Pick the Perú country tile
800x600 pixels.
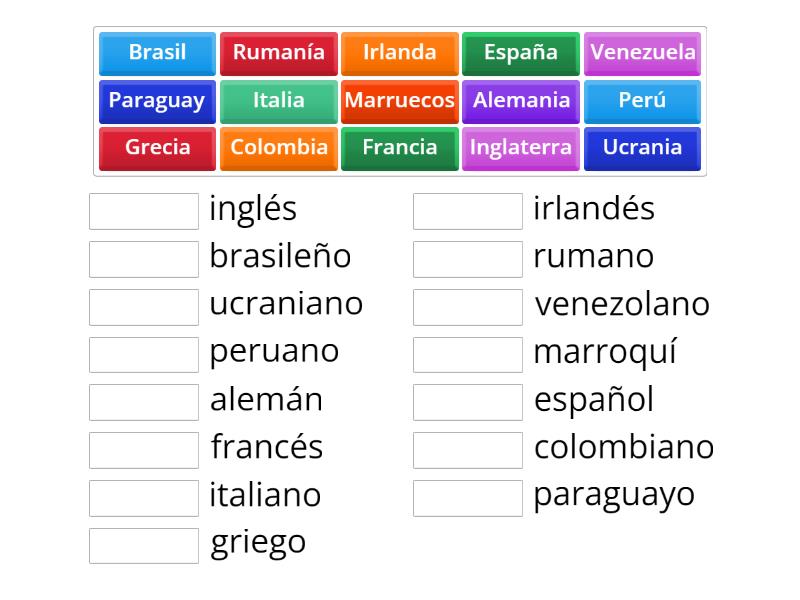tap(642, 101)
